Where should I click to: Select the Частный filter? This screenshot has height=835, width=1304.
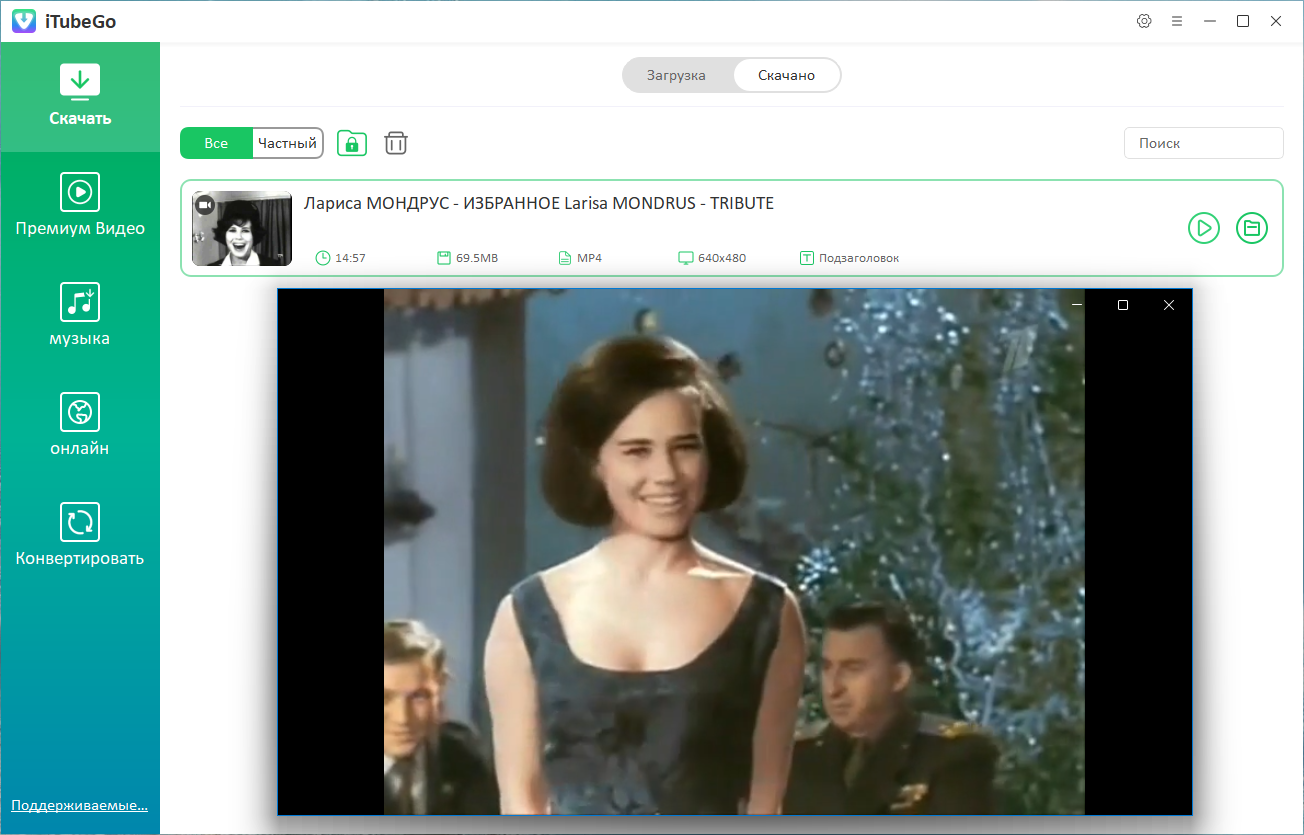[287, 143]
